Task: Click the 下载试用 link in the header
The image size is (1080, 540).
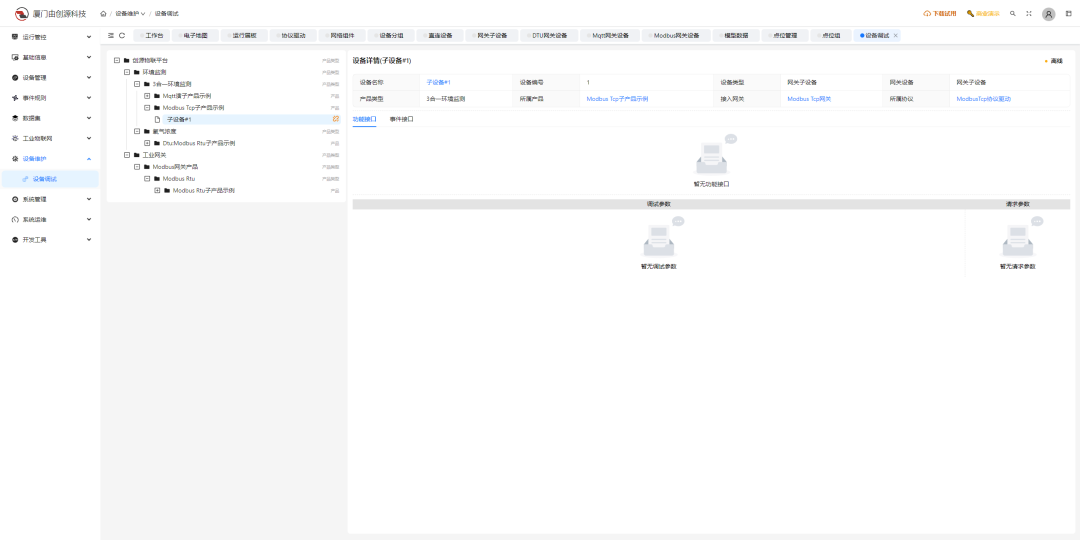Action: 939,14
